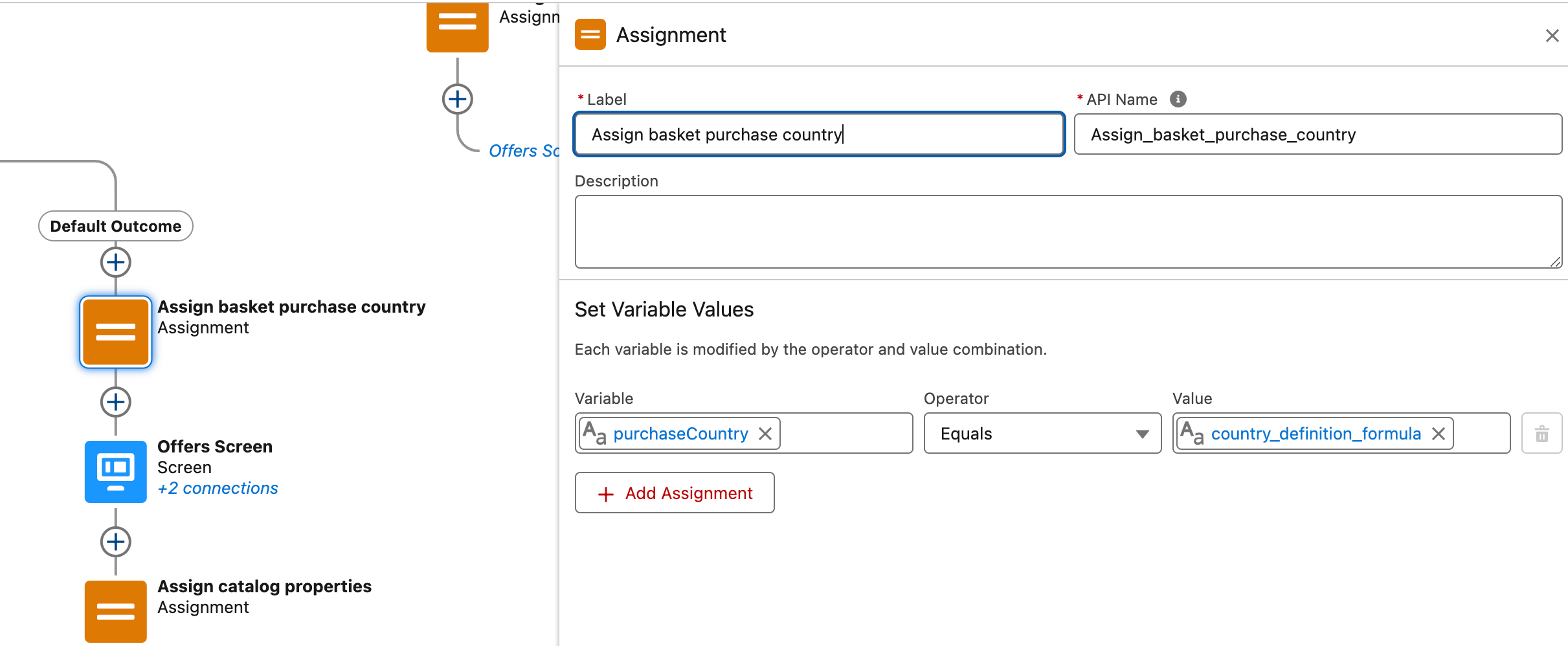Delete the assignment row with trash icon
The image size is (1568, 646).
[1541, 434]
